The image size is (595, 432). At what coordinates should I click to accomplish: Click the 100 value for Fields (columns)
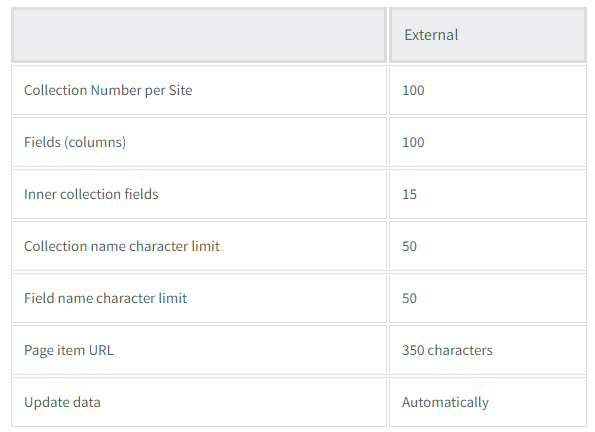(x=413, y=142)
